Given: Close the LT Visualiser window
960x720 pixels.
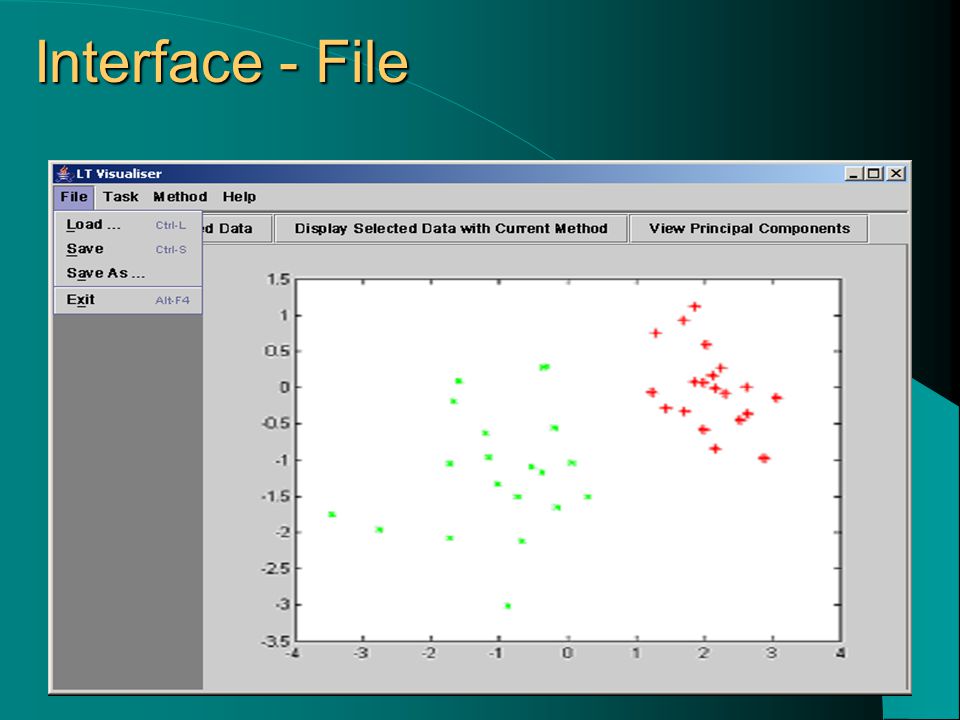Looking at the screenshot, I should point(896,174).
